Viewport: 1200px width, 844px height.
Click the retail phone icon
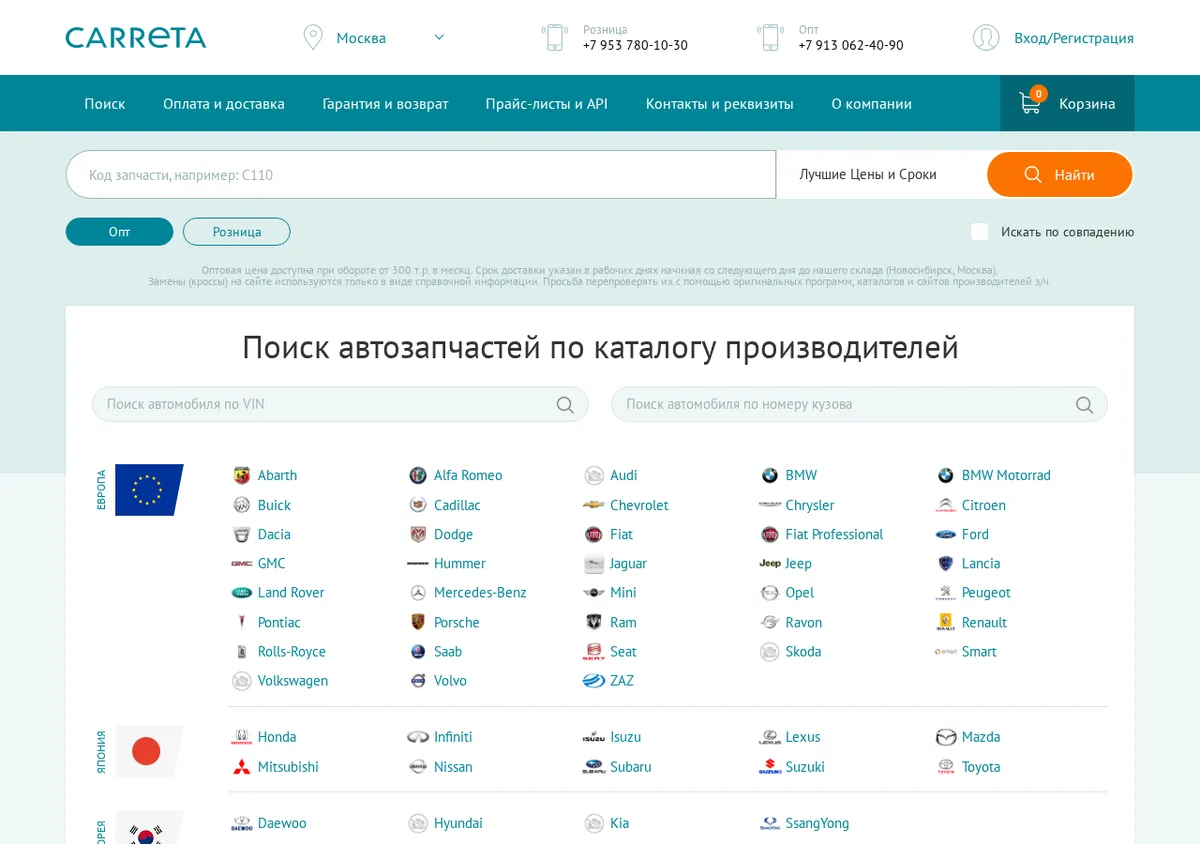coord(554,38)
